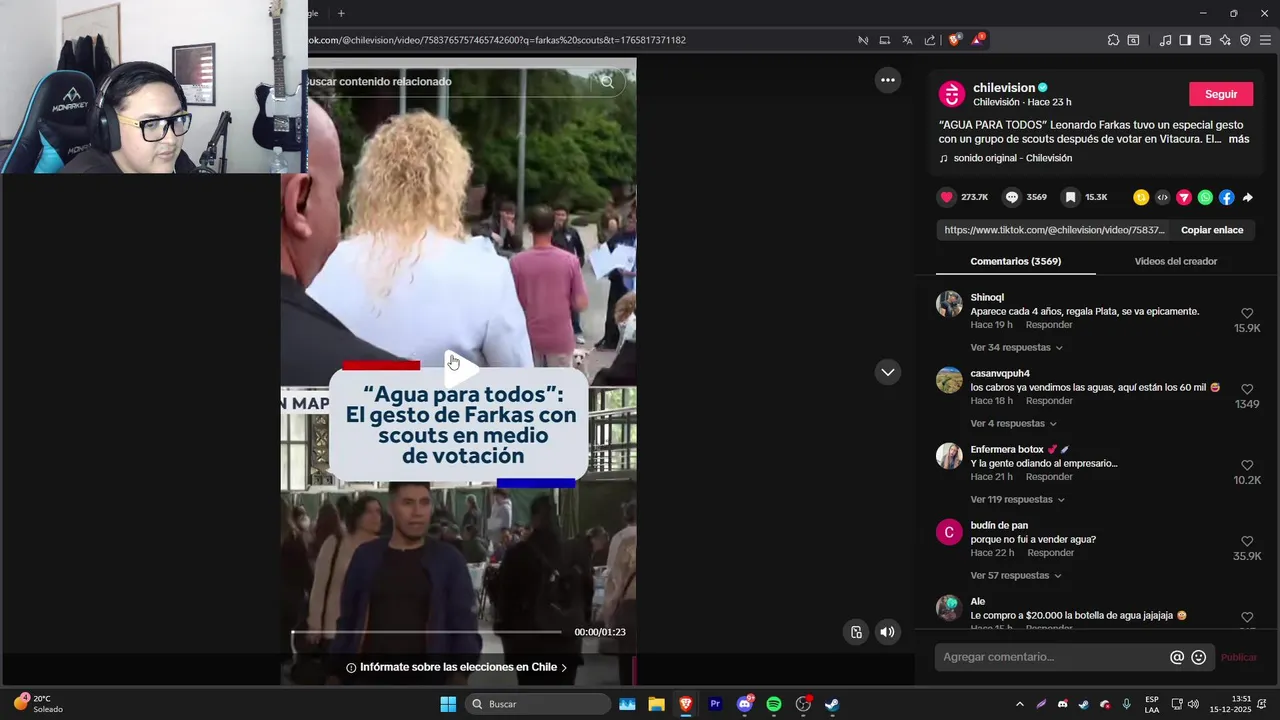Like budín de pan's comment
This screenshot has width=1280, height=720.
tap(1247, 541)
